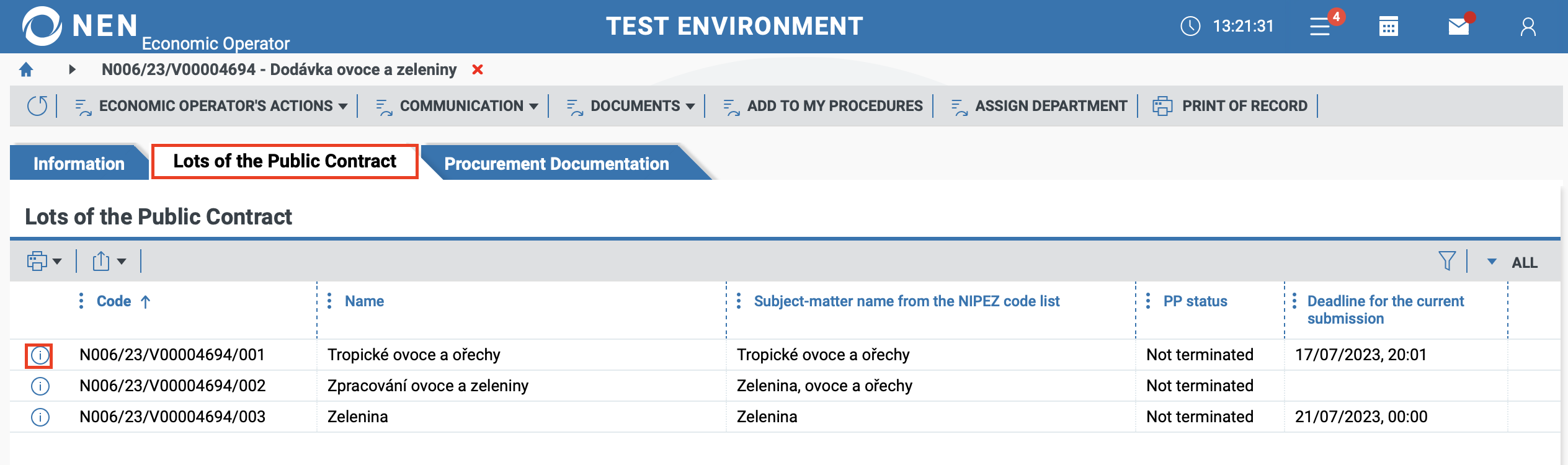Click the filter funnel icon

tap(1446, 261)
